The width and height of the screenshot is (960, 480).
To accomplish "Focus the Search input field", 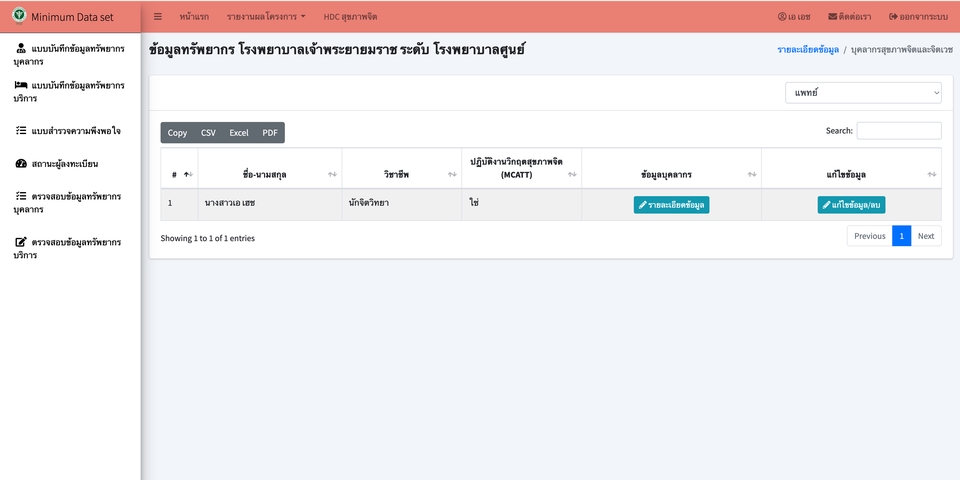I will click(x=899, y=130).
